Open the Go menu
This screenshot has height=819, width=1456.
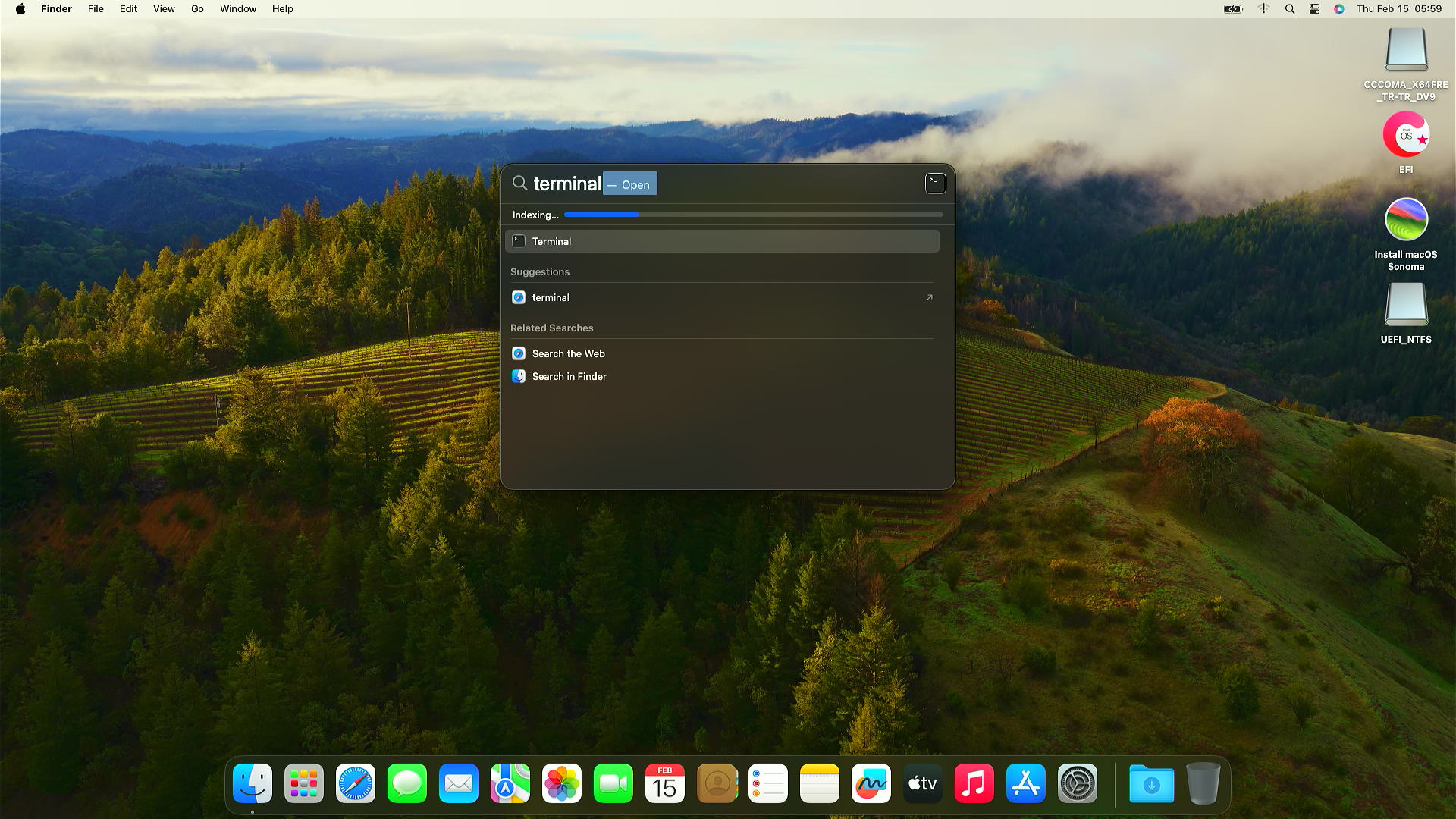pos(197,9)
